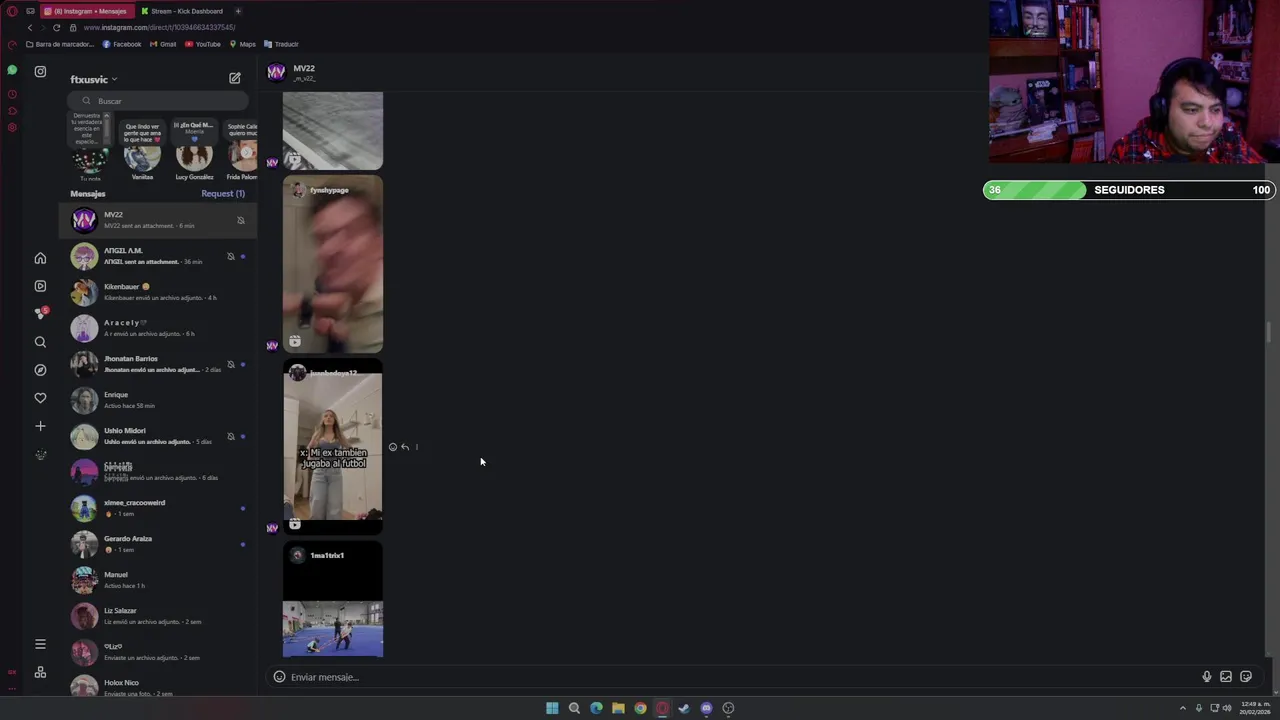Open Opera sidebar settings gear

(12, 127)
